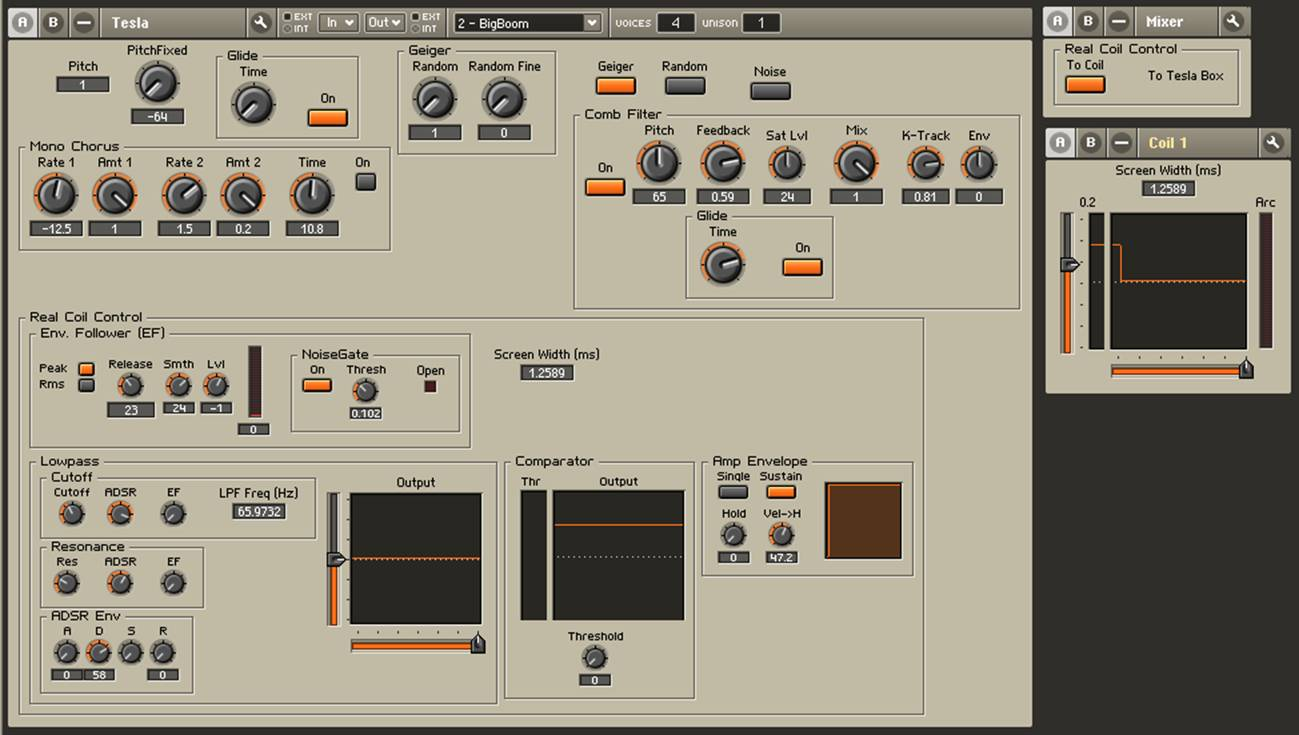Toggle Comb Filter Glide On button
The width and height of the screenshot is (1299, 735).
[x=802, y=267]
